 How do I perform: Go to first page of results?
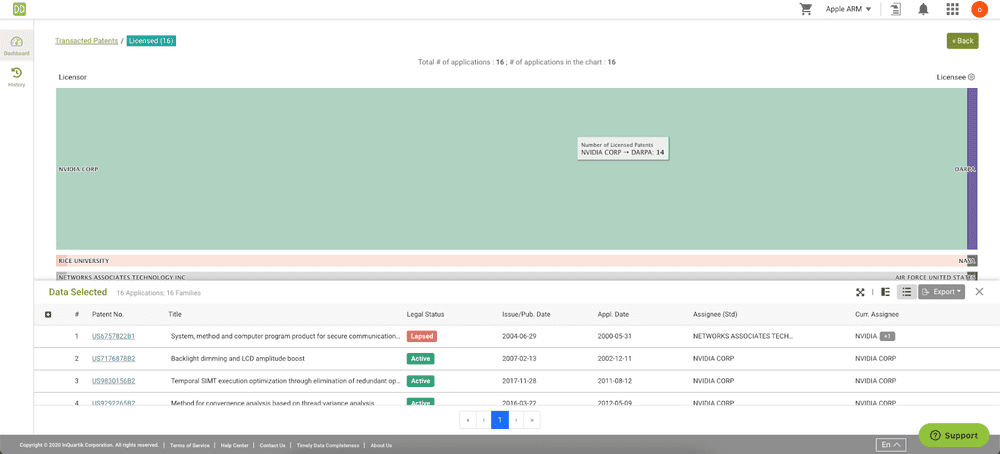click(x=467, y=420)
